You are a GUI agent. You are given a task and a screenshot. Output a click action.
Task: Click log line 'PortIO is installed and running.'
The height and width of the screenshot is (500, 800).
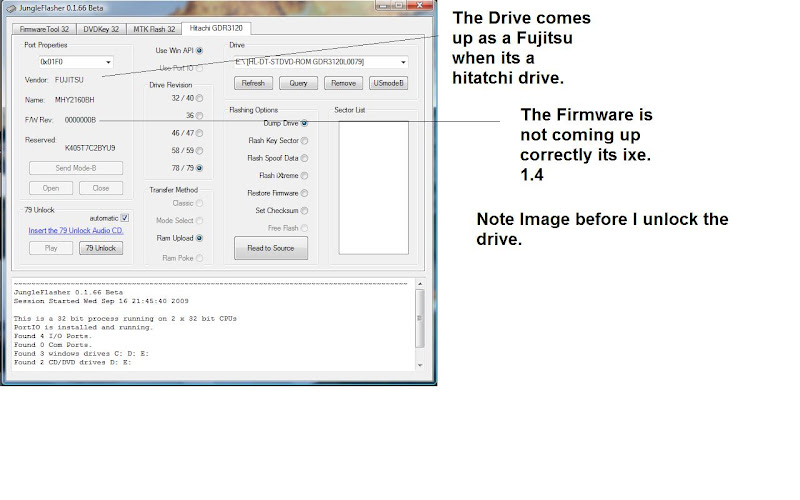[x=83, y=328]
